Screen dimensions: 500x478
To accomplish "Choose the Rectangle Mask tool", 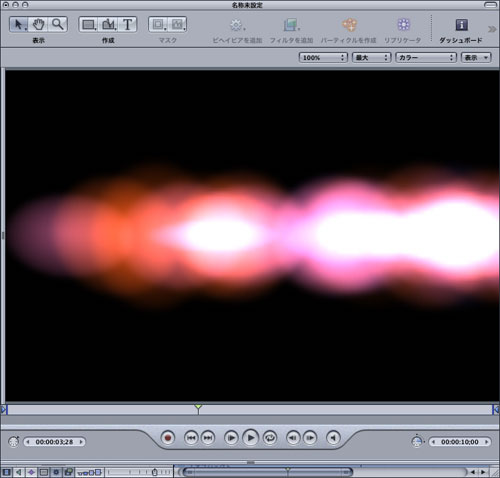I will (x=158, y=24).
